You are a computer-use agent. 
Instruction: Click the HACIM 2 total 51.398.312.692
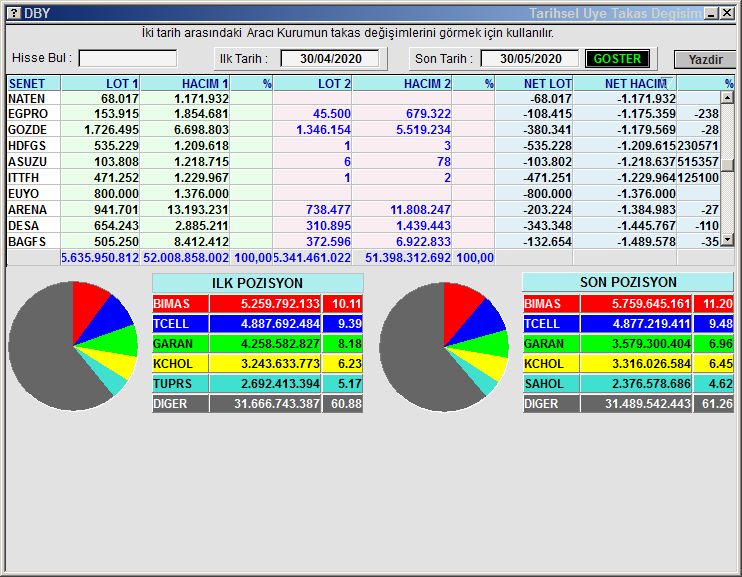(408, 258)
